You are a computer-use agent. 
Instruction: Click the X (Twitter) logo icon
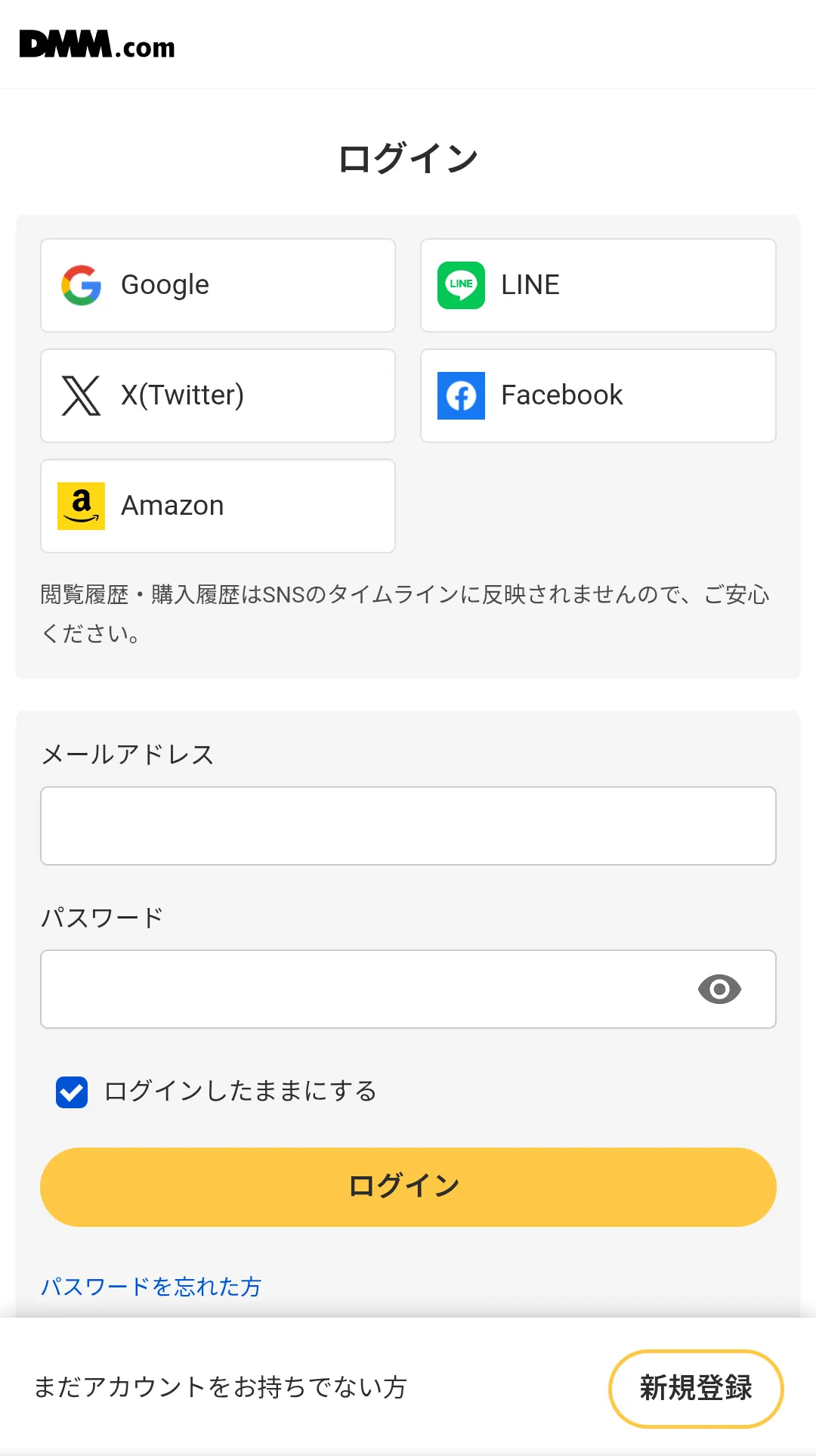(x=81, y=395)
